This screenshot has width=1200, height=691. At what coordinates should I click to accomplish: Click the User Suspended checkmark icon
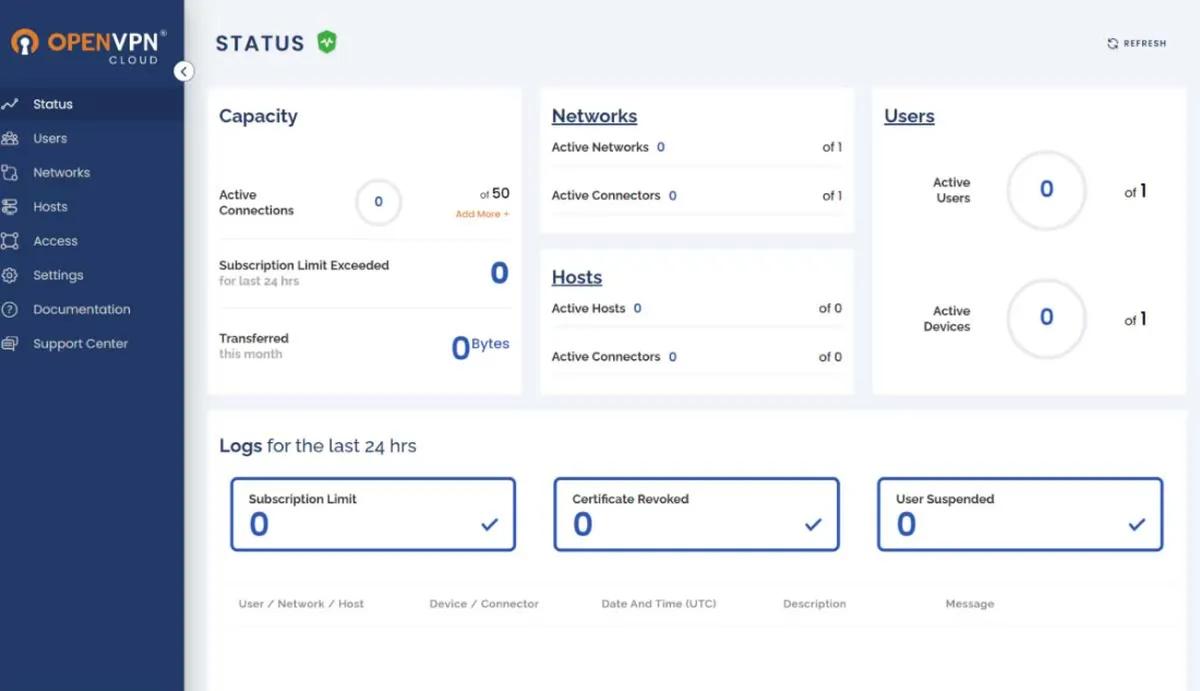click(x=1137, y=524)
